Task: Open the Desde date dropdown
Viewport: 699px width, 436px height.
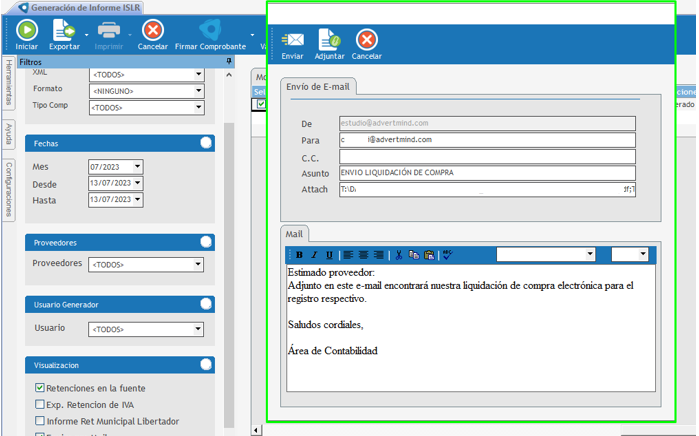Action: click(137, 183)
